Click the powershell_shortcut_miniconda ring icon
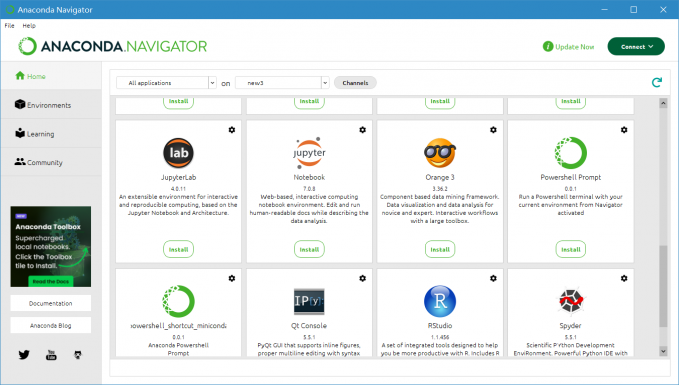The image size is (679, 385). [x=178, y=301]
